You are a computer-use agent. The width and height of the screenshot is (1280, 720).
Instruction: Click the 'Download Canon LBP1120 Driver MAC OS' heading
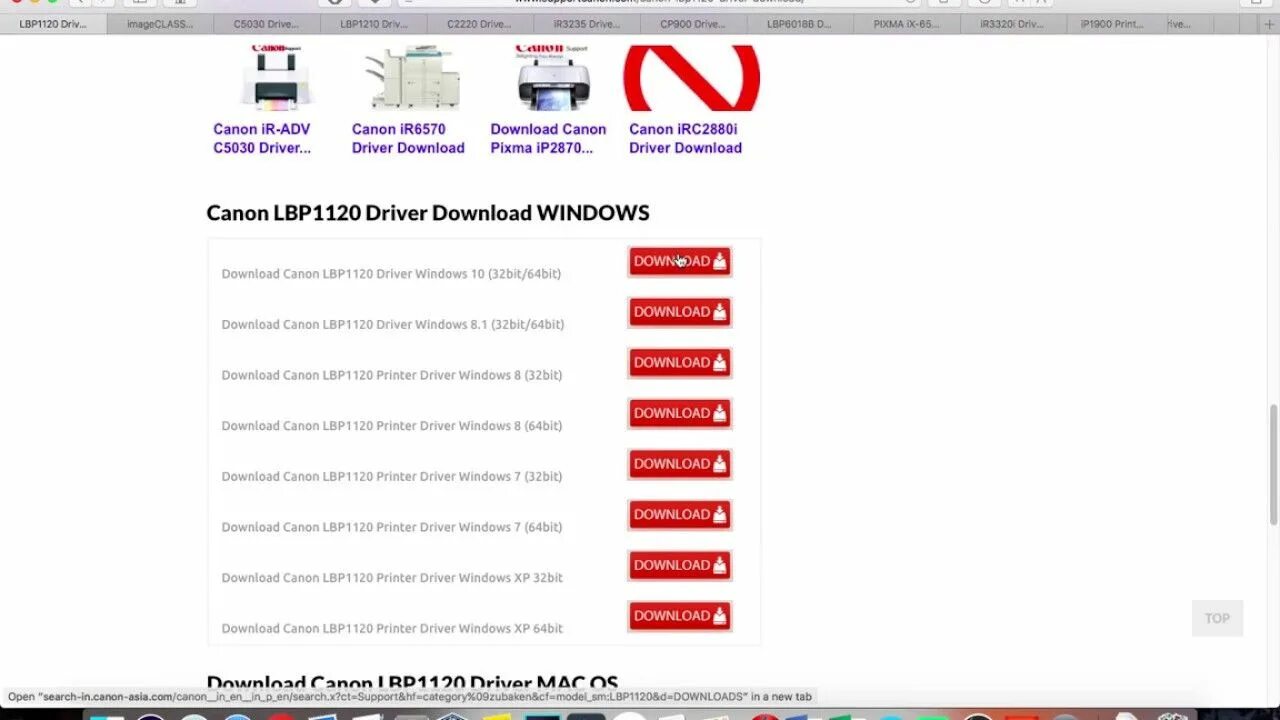(412, 682)
